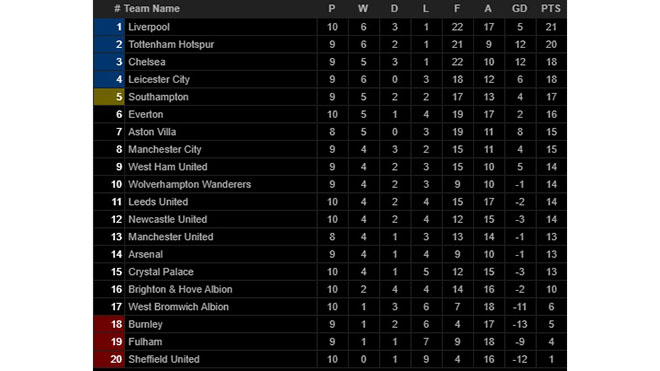This screenshot has height=371, width=660.
Task: Click the GD column header
Action: tap(519, 8)
